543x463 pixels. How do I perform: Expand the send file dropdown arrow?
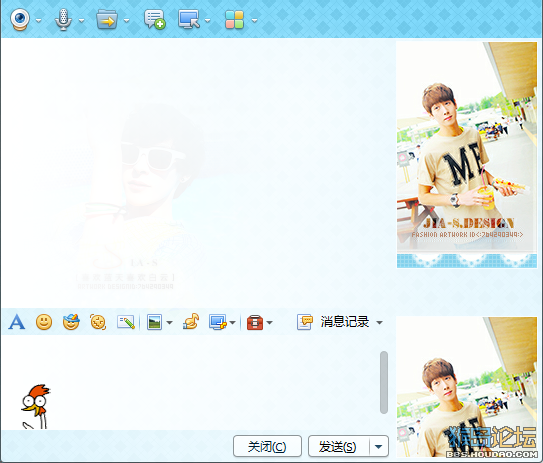click(x=126, y=20)
